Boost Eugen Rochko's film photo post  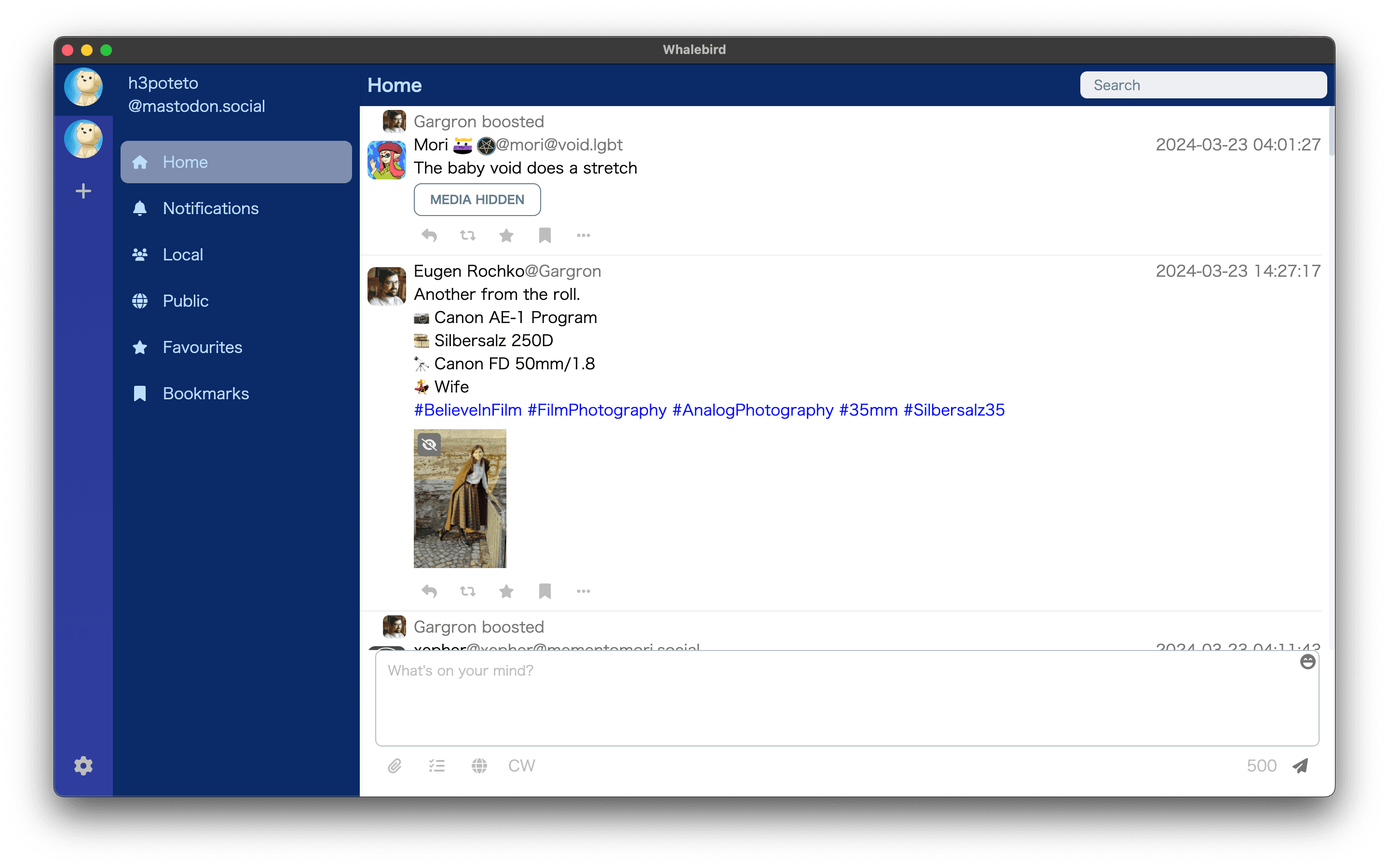tap(468, 591)
